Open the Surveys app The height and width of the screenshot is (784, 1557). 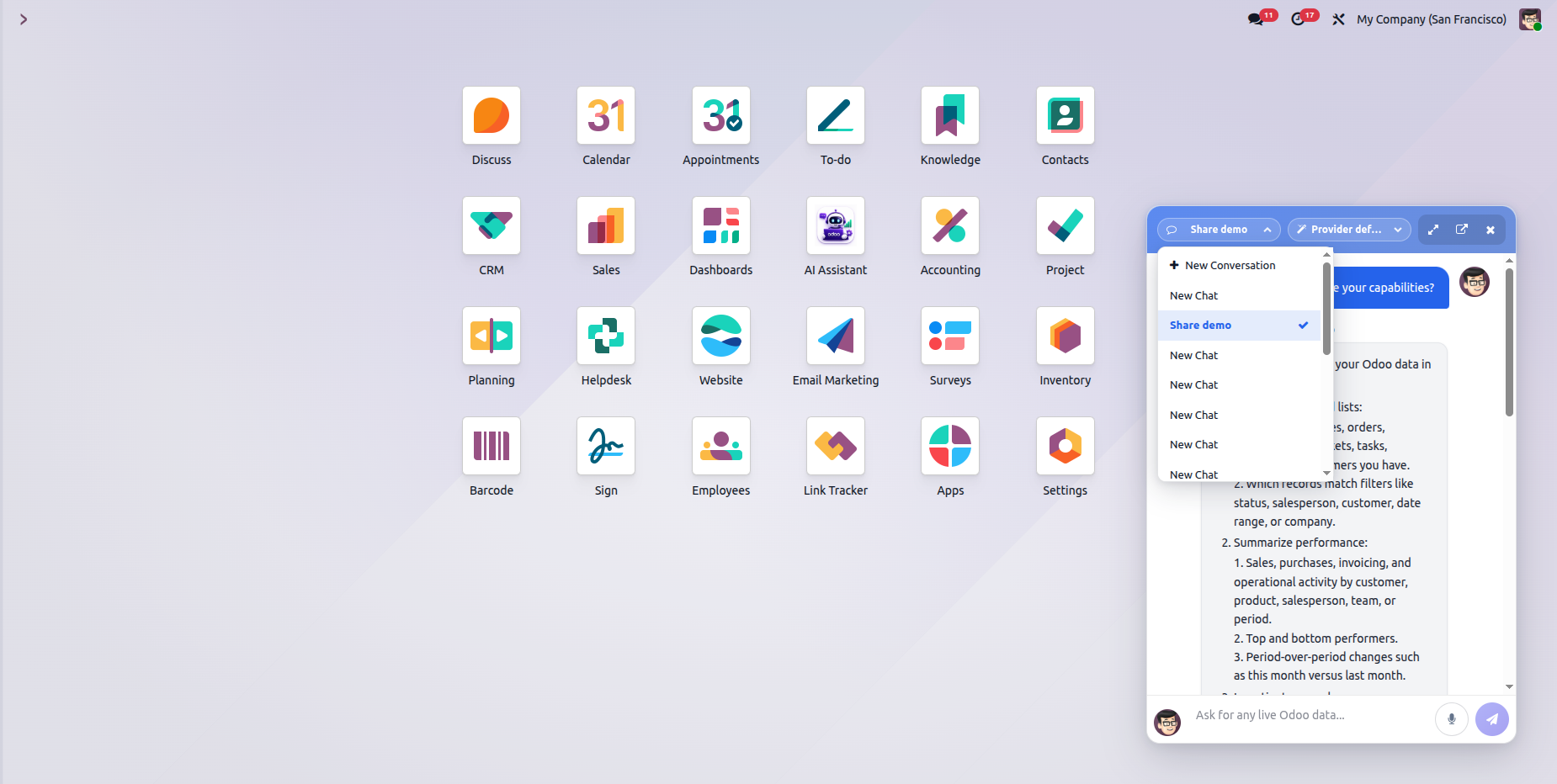950,336
